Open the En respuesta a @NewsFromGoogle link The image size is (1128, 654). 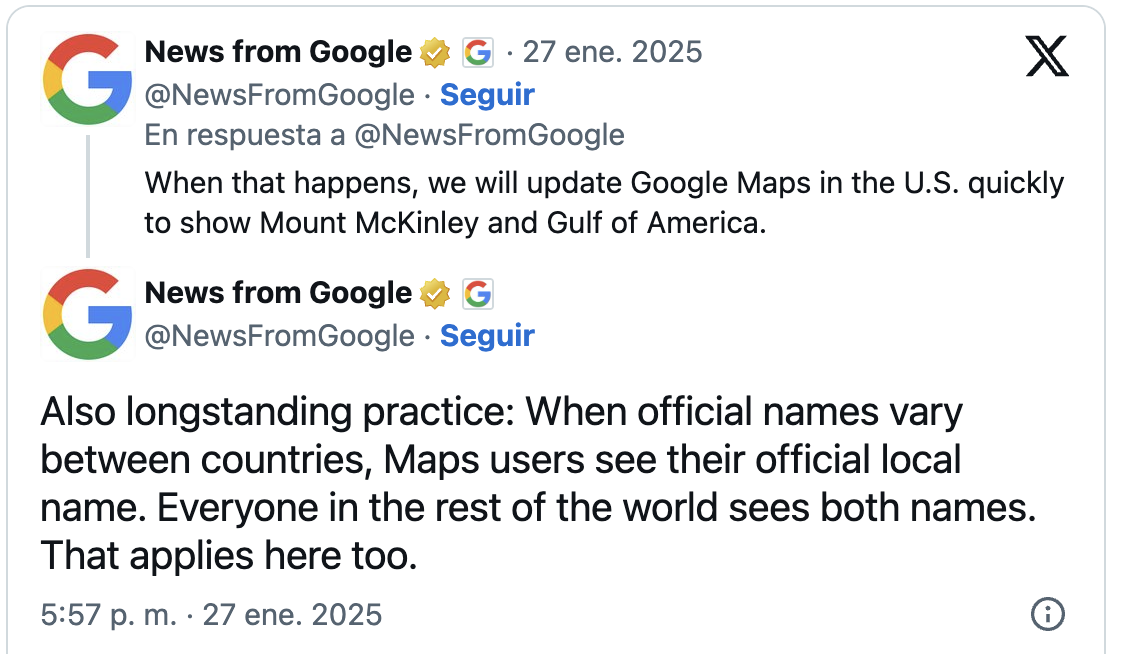pyautogui.click(x=384, y=135)
